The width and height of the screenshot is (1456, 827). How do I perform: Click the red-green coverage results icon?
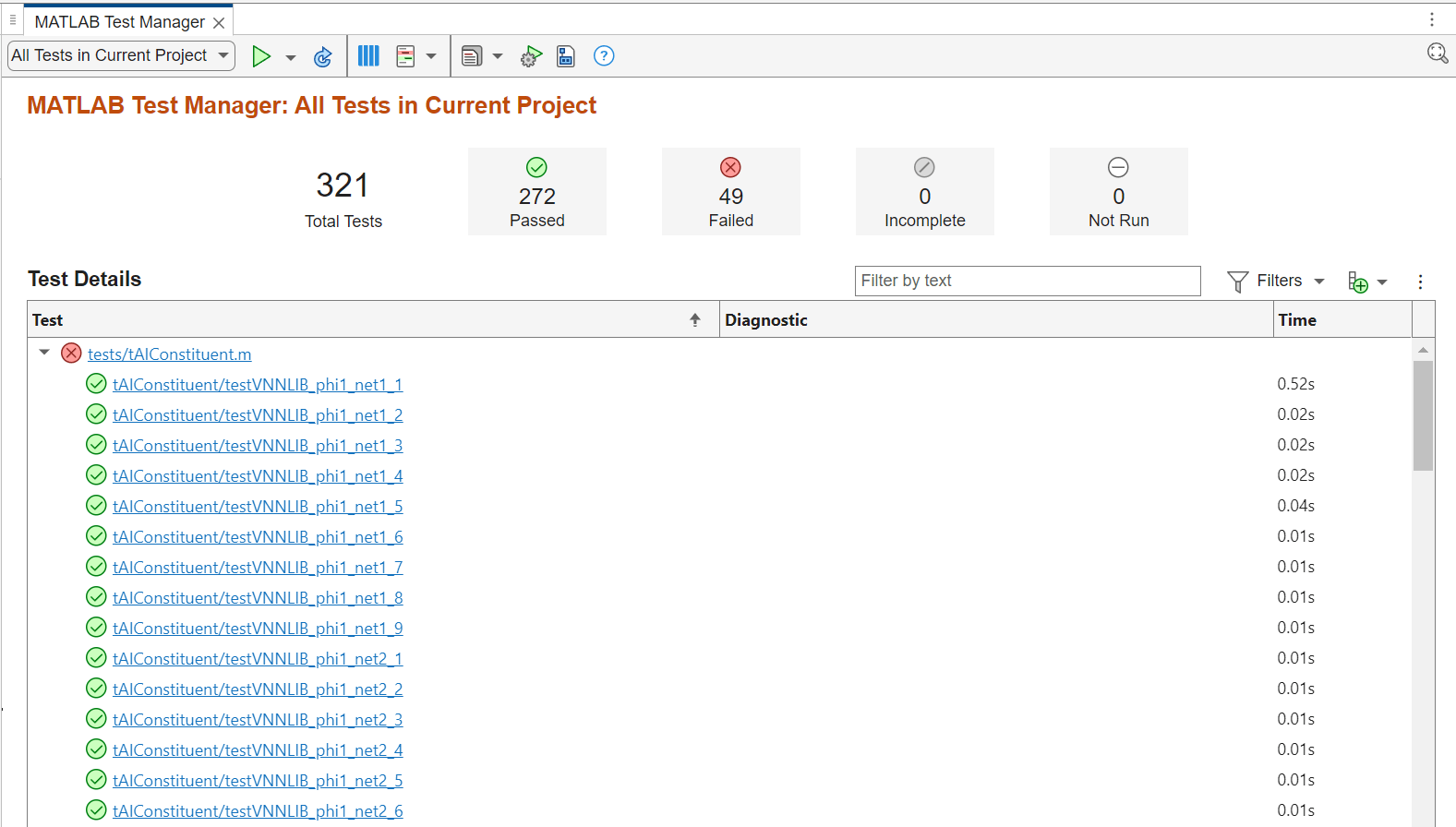(x=405, y=56)
